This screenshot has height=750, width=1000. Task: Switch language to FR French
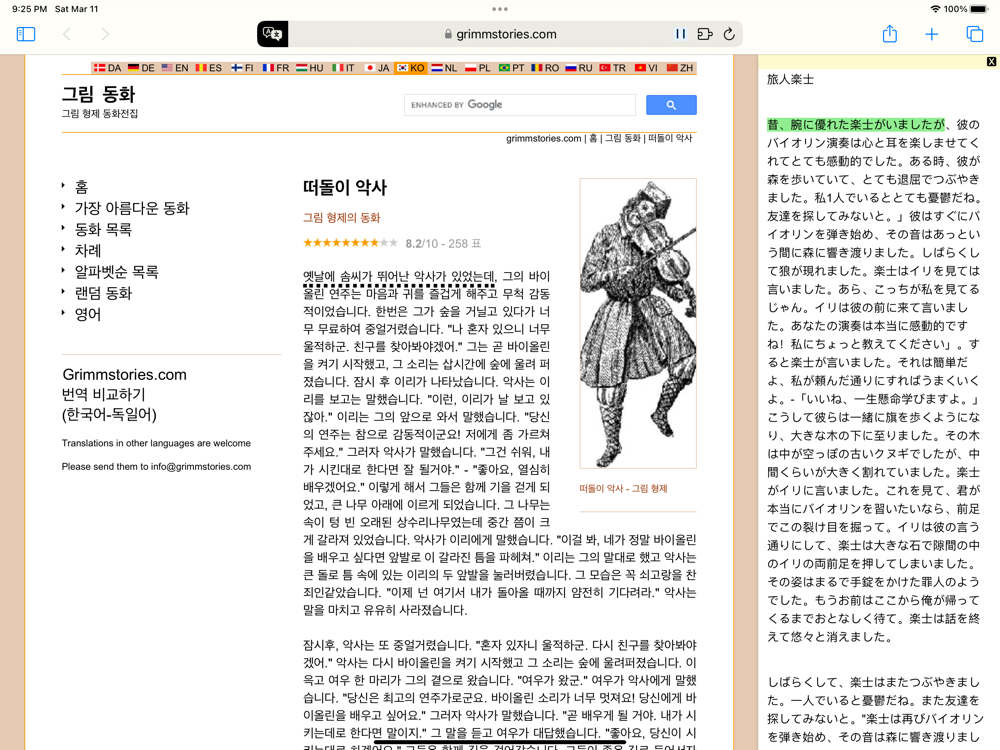[x=276, y=68]
